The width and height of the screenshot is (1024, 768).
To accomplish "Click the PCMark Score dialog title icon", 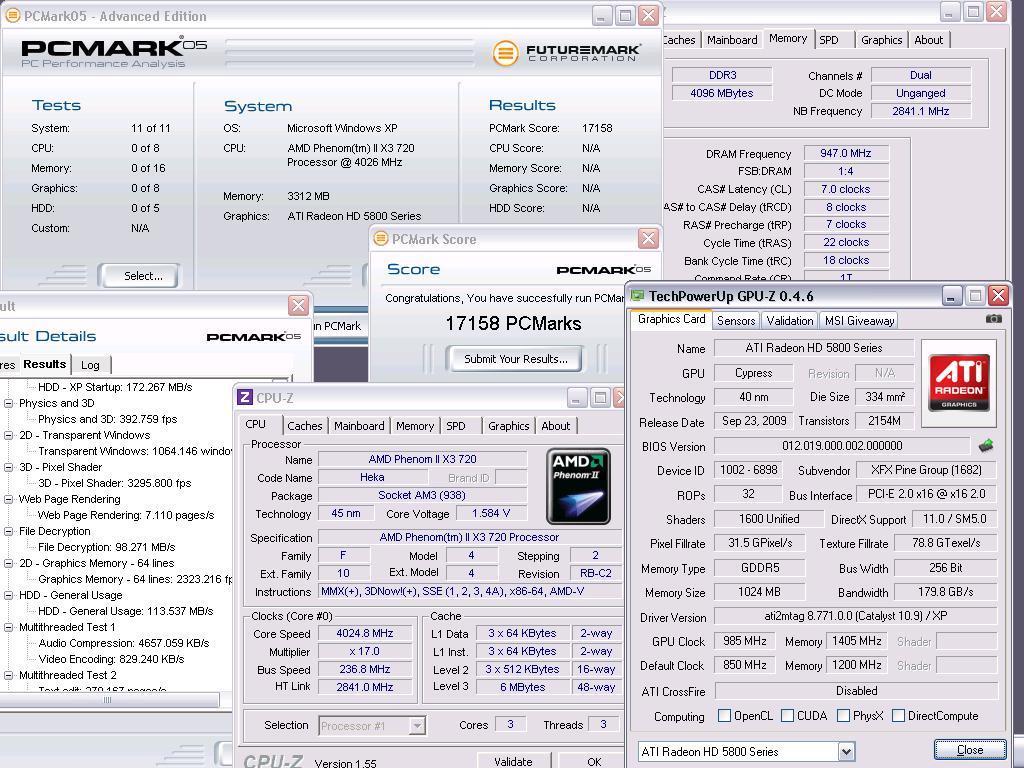I will point(381,239).
